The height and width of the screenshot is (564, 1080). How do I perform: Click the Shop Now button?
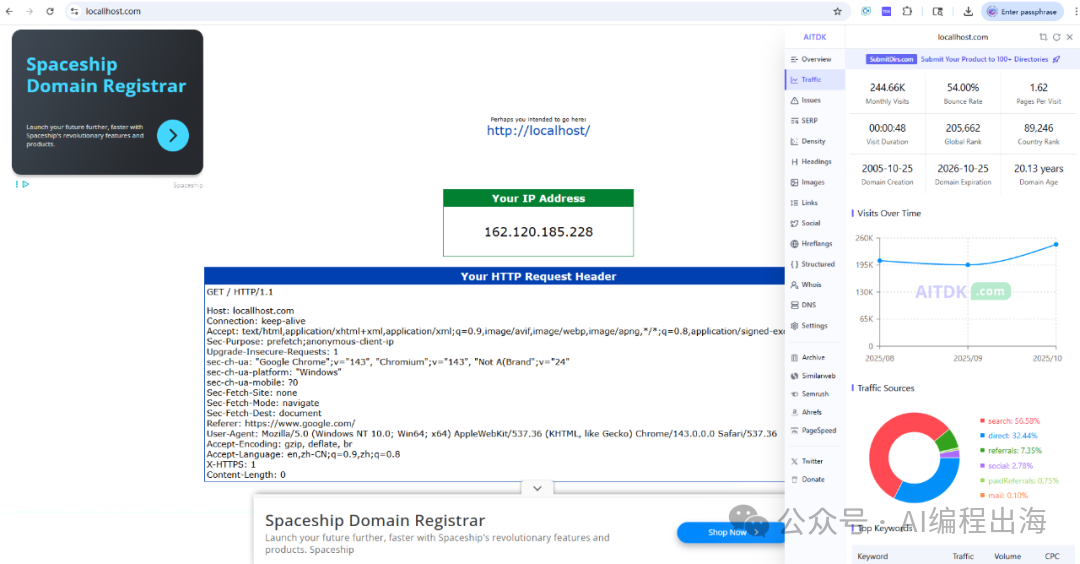point(733,532)
